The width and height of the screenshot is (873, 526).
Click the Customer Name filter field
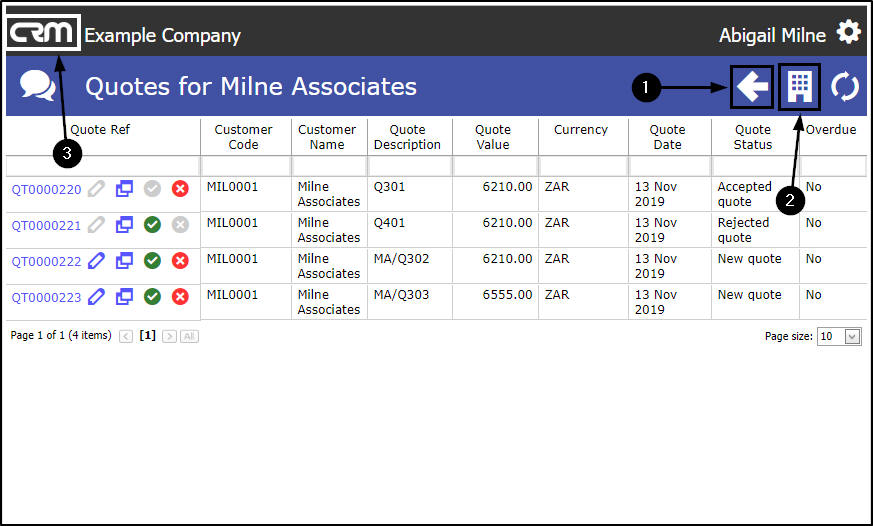(329, 166)
